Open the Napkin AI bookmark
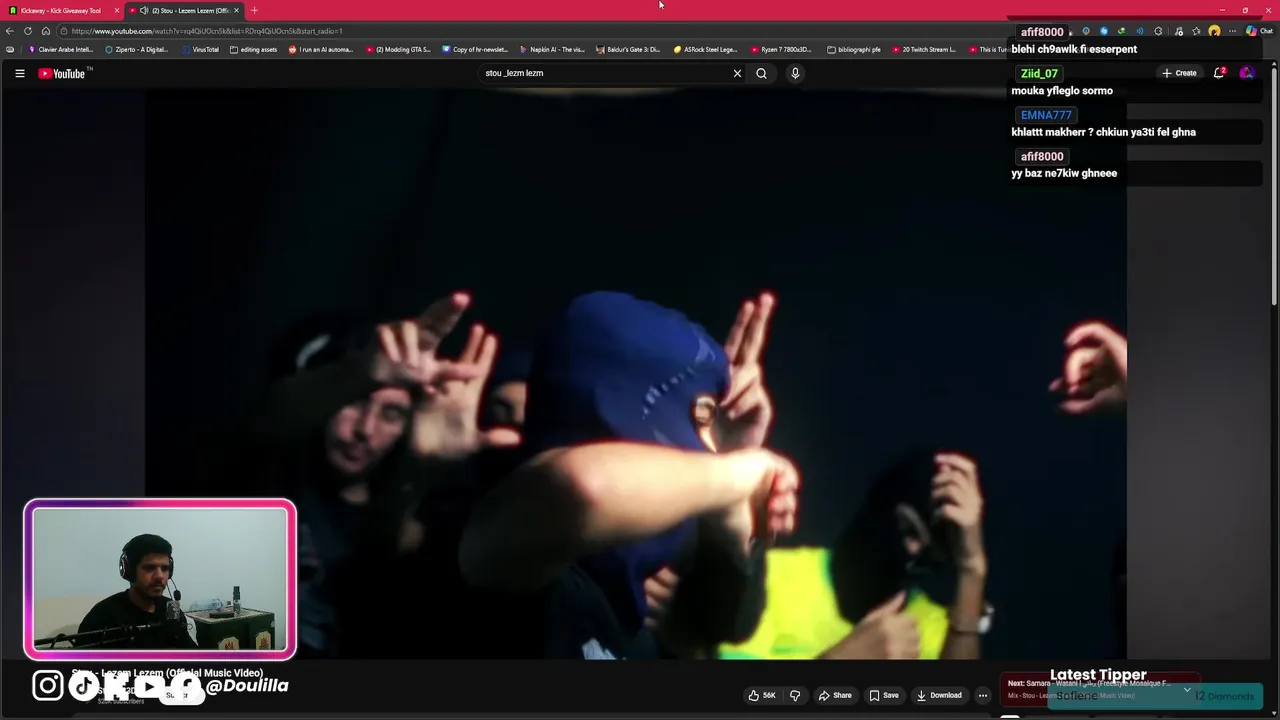 (x=552, y=49)
